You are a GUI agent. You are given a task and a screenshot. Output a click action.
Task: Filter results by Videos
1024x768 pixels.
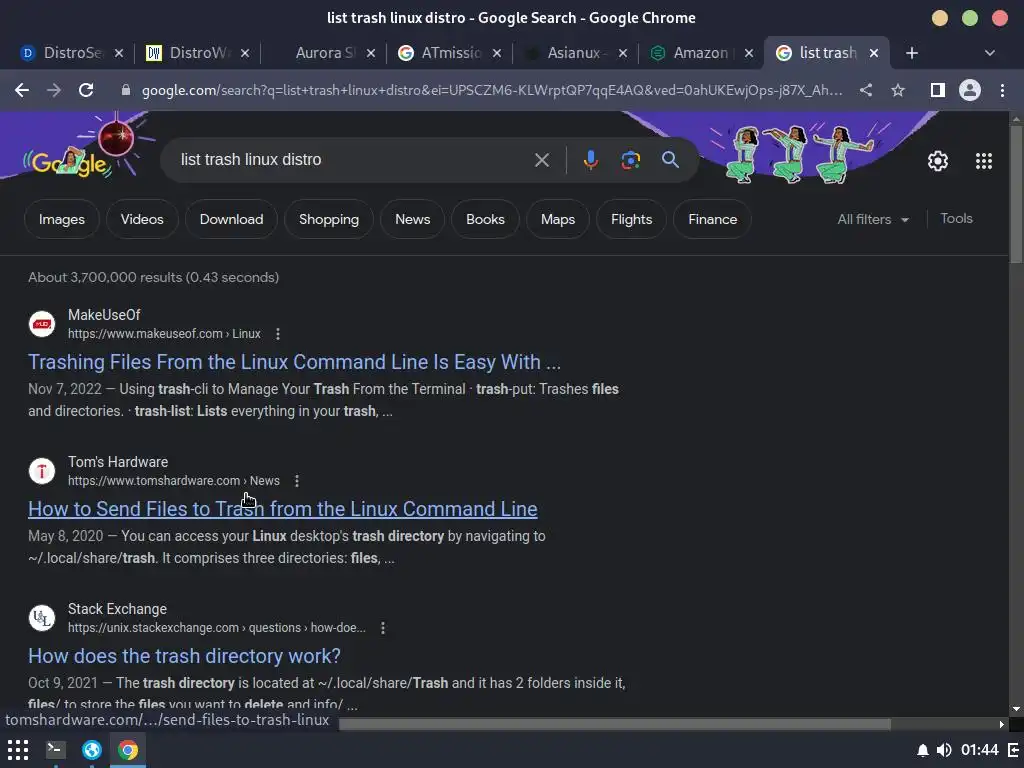click(x=142, y=219)
